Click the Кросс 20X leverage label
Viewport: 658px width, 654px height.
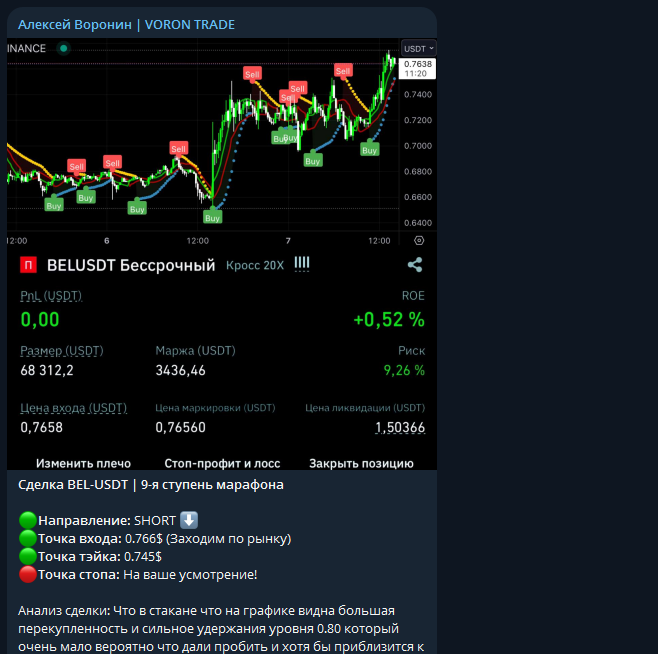(255, 265)
